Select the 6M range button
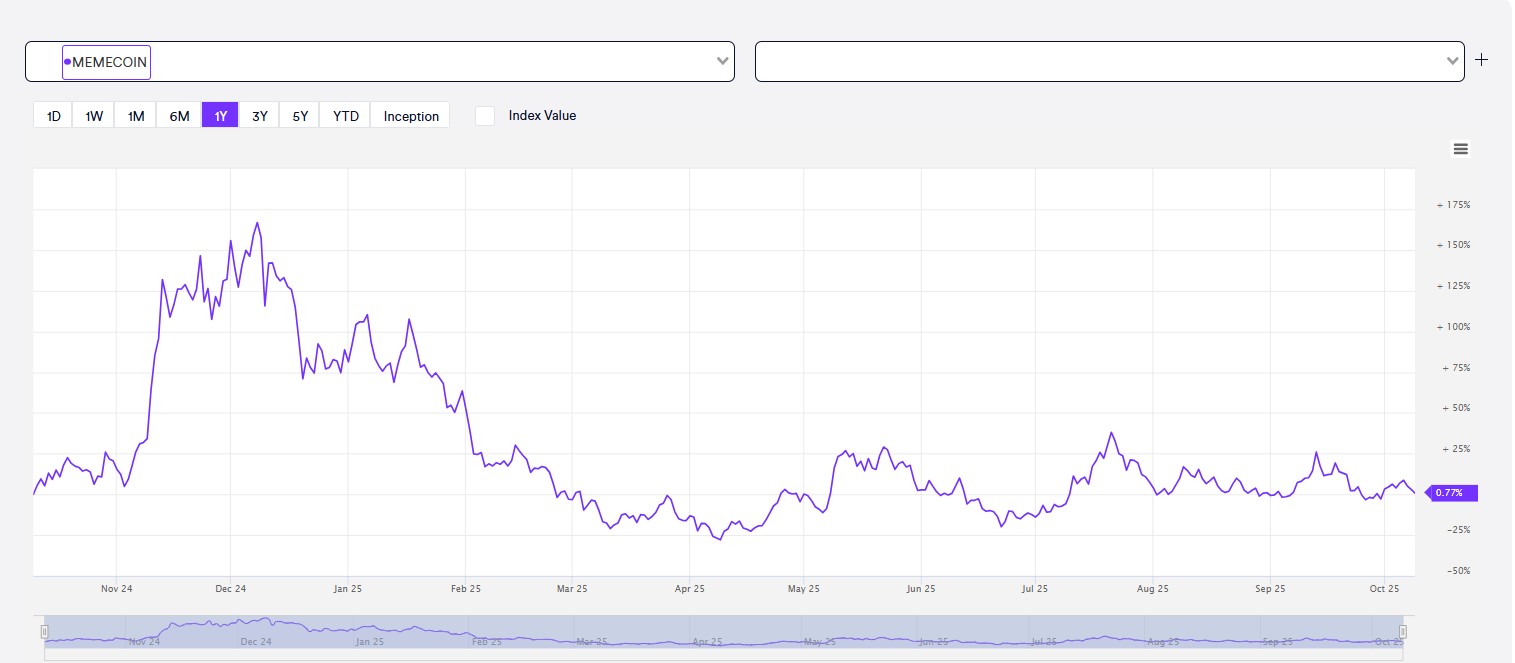This screenshot has height=663, width=1515. pos(179,116)
